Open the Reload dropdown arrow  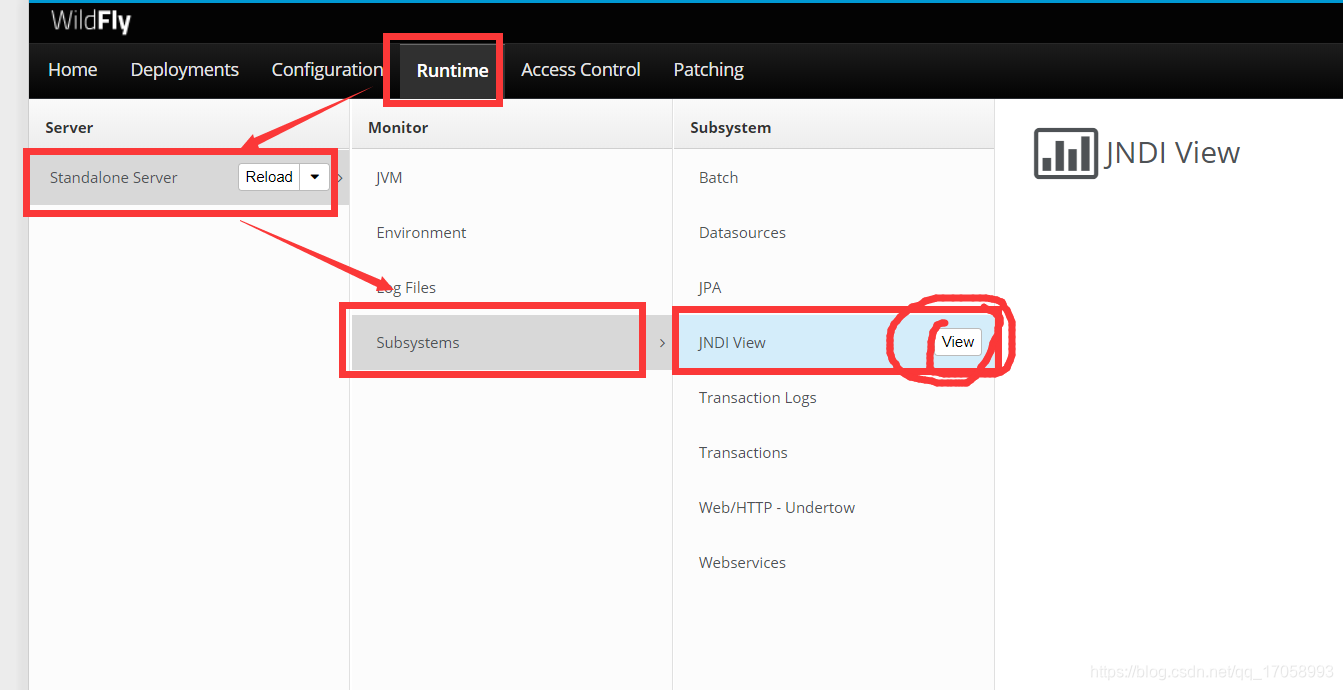[x=315, y=177]
